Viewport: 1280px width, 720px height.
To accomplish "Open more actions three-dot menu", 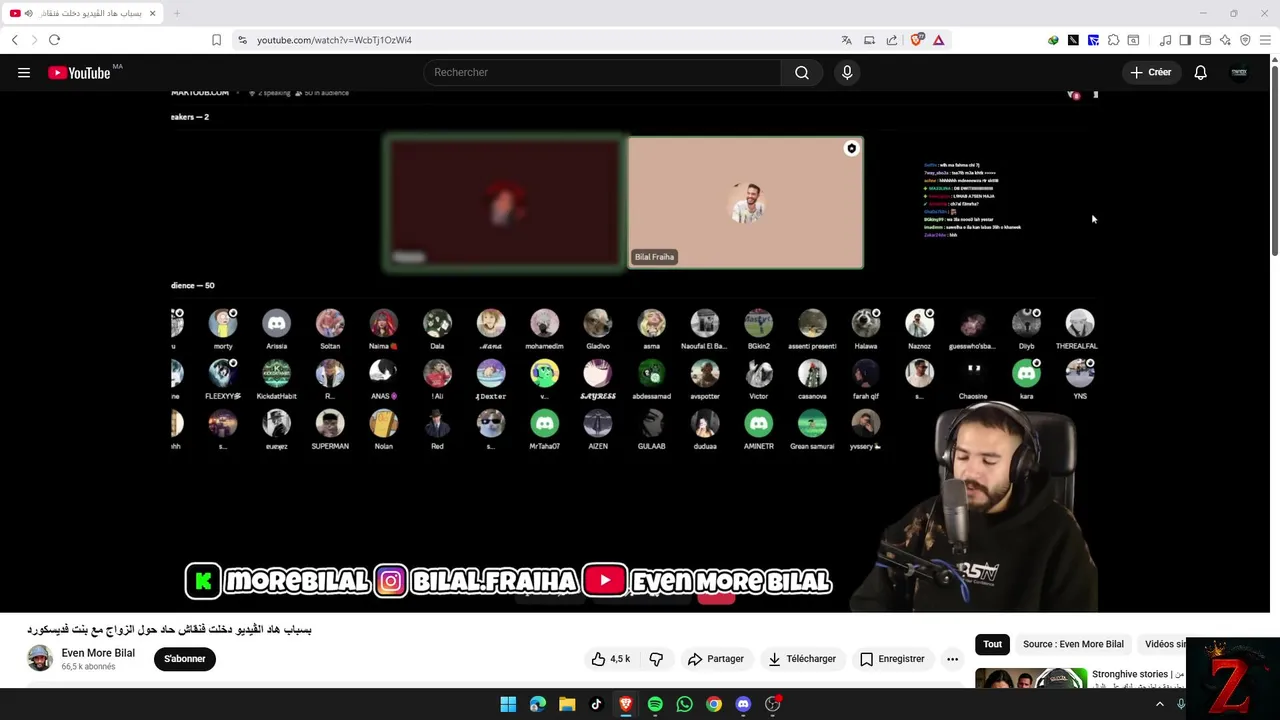I will (952, 659).
